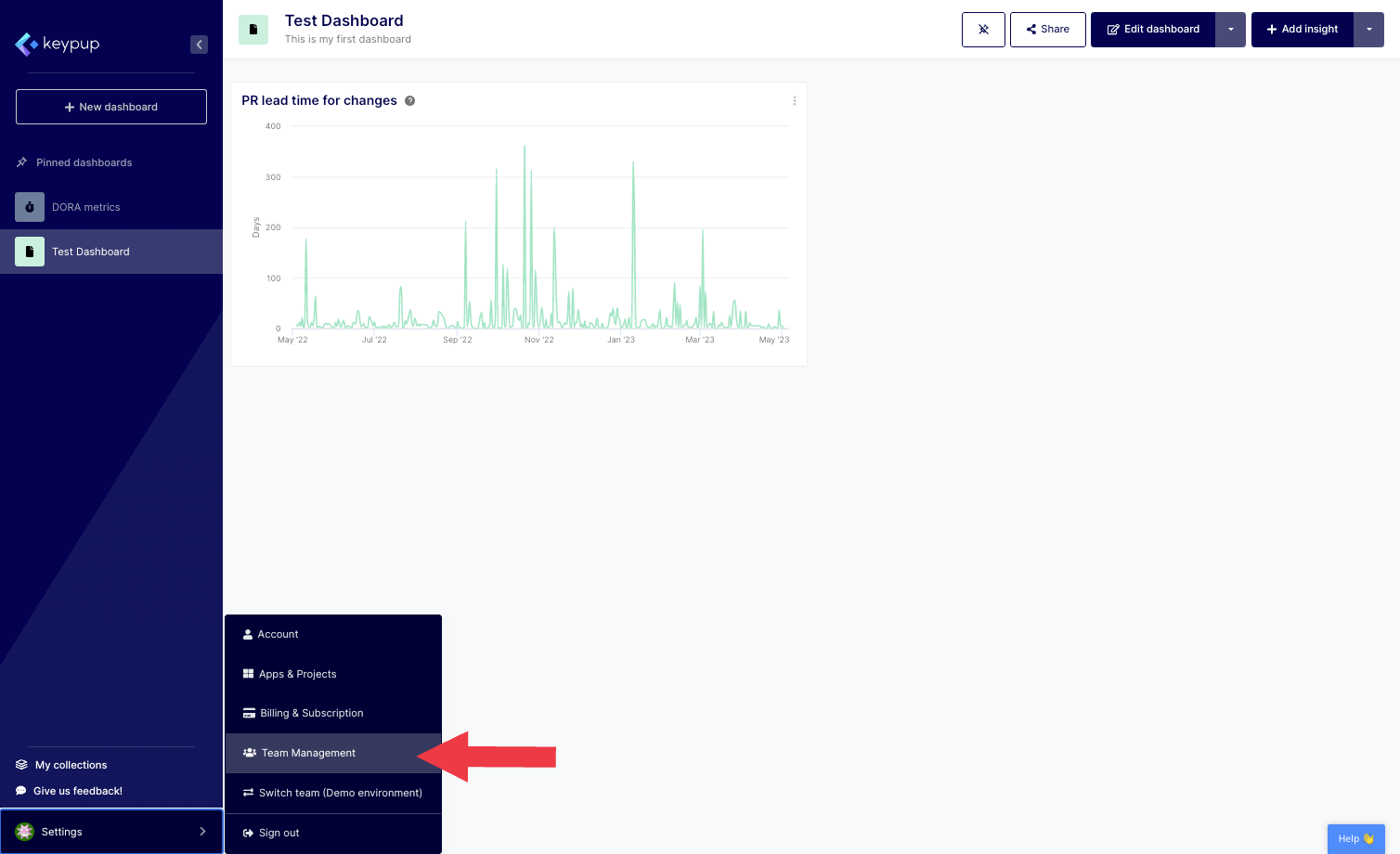1400x854 pixels.
Task: Expand the Add insight dropdown arrow
Action: click(x=1368, y=30)
